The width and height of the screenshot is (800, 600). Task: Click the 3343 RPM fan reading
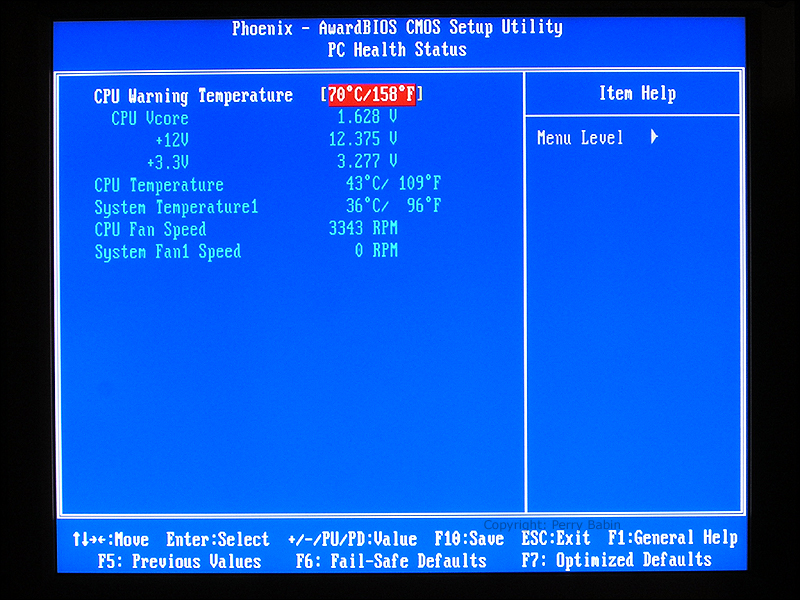click(363, 228)
